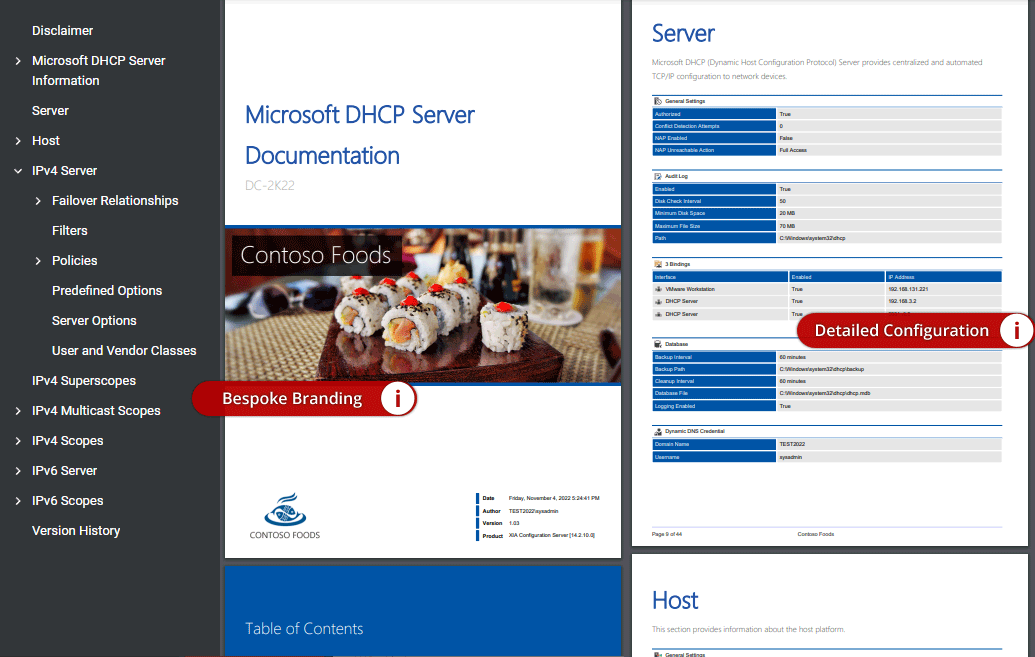Click the Interface column header
This screenshot has width=1035, height=657.
click(720, 277)
